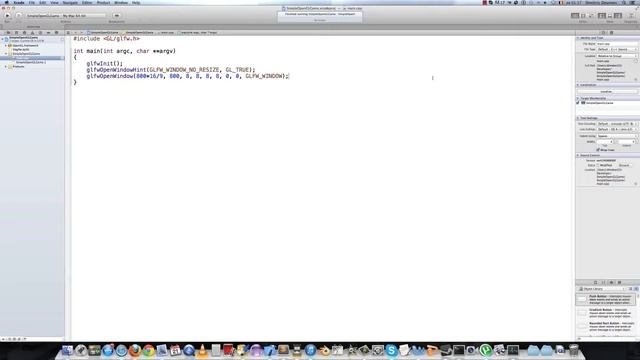This screenshot has height=360, width=640.
Task: Open the Navigate menu
Action: tap(70, 2)
